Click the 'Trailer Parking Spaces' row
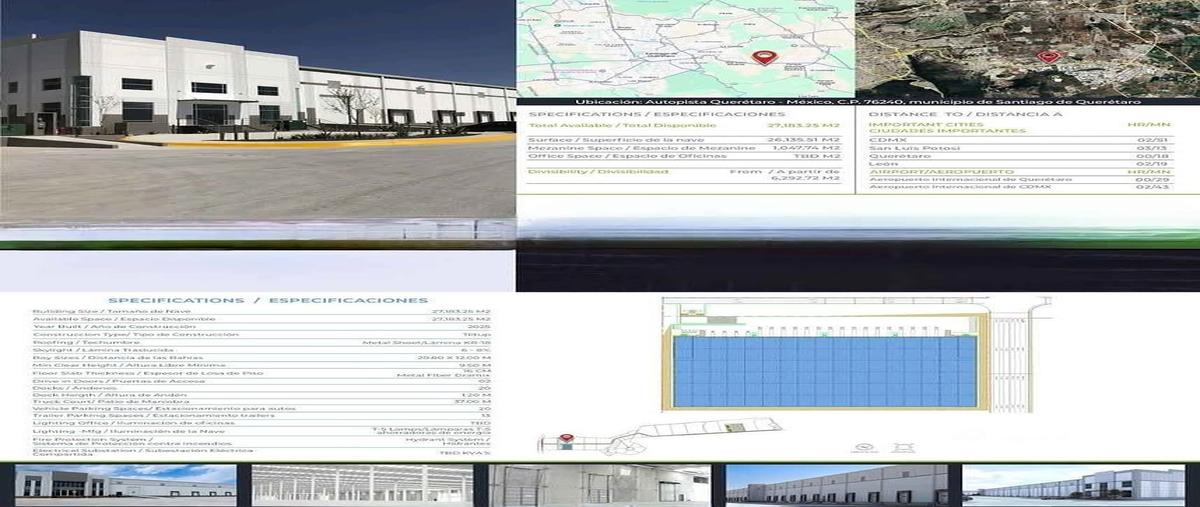This screenshot has height=507, width=1200. pyautogui.click(x=262, y=415)
